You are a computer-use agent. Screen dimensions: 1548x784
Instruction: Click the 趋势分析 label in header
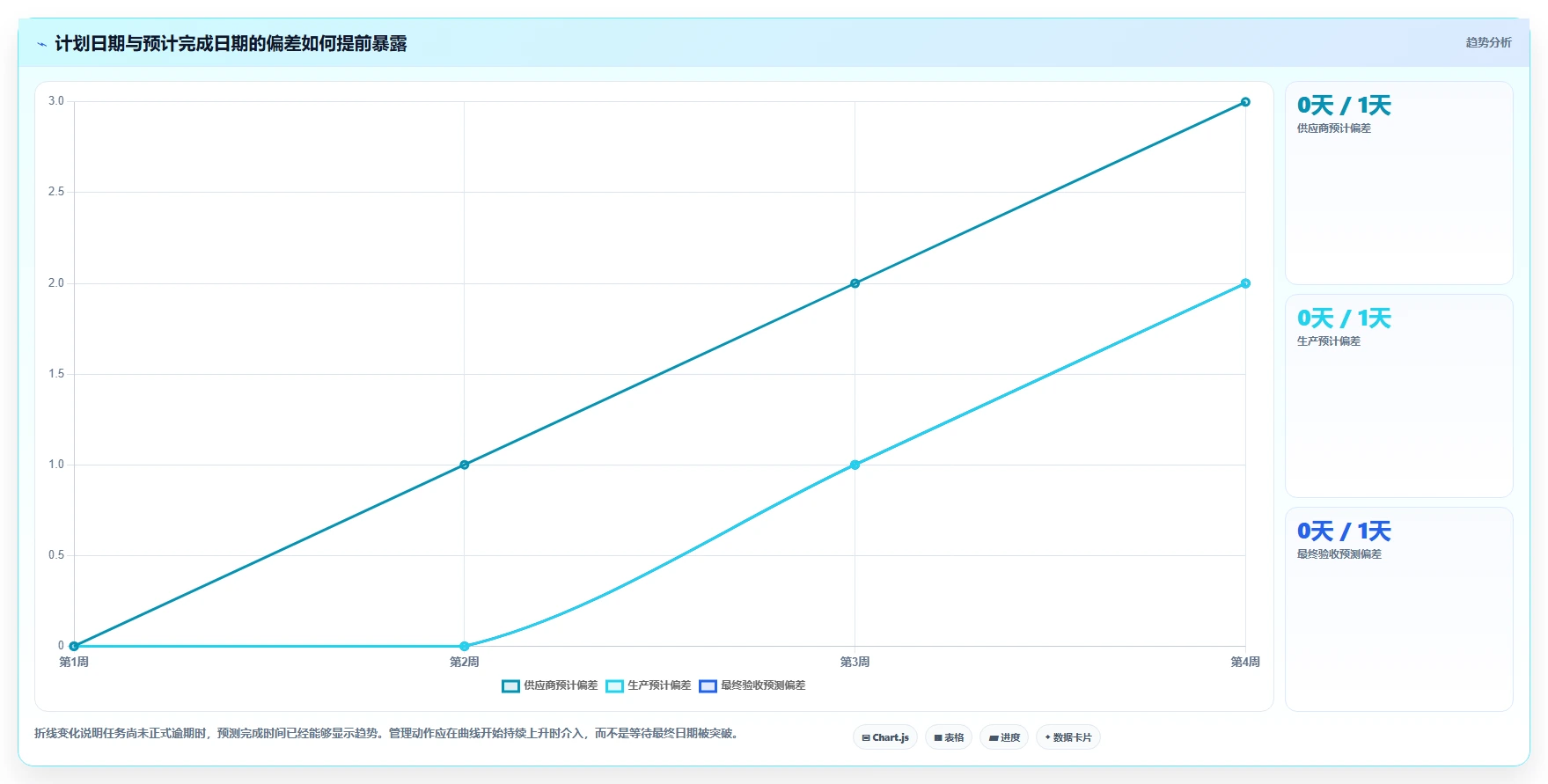pyautogui.click(x=1488, y=42)
